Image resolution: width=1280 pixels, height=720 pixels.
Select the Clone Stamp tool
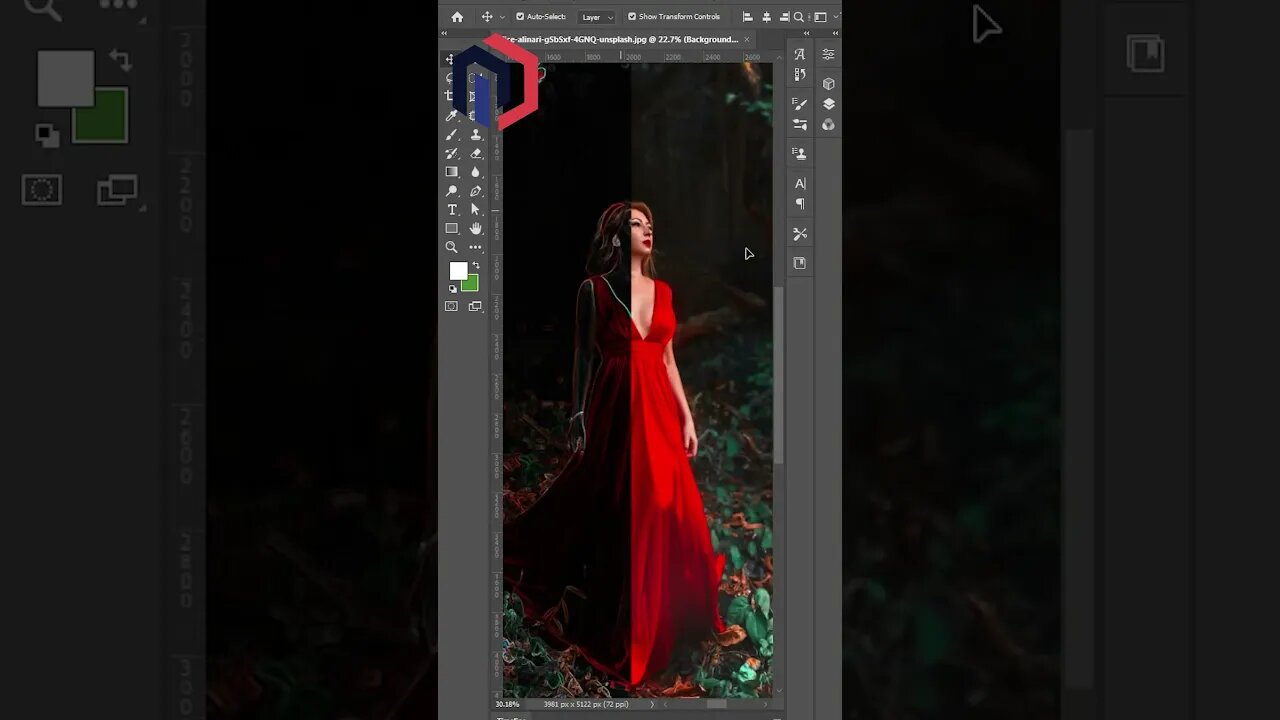pyautogui.click(x=476, y=135)
